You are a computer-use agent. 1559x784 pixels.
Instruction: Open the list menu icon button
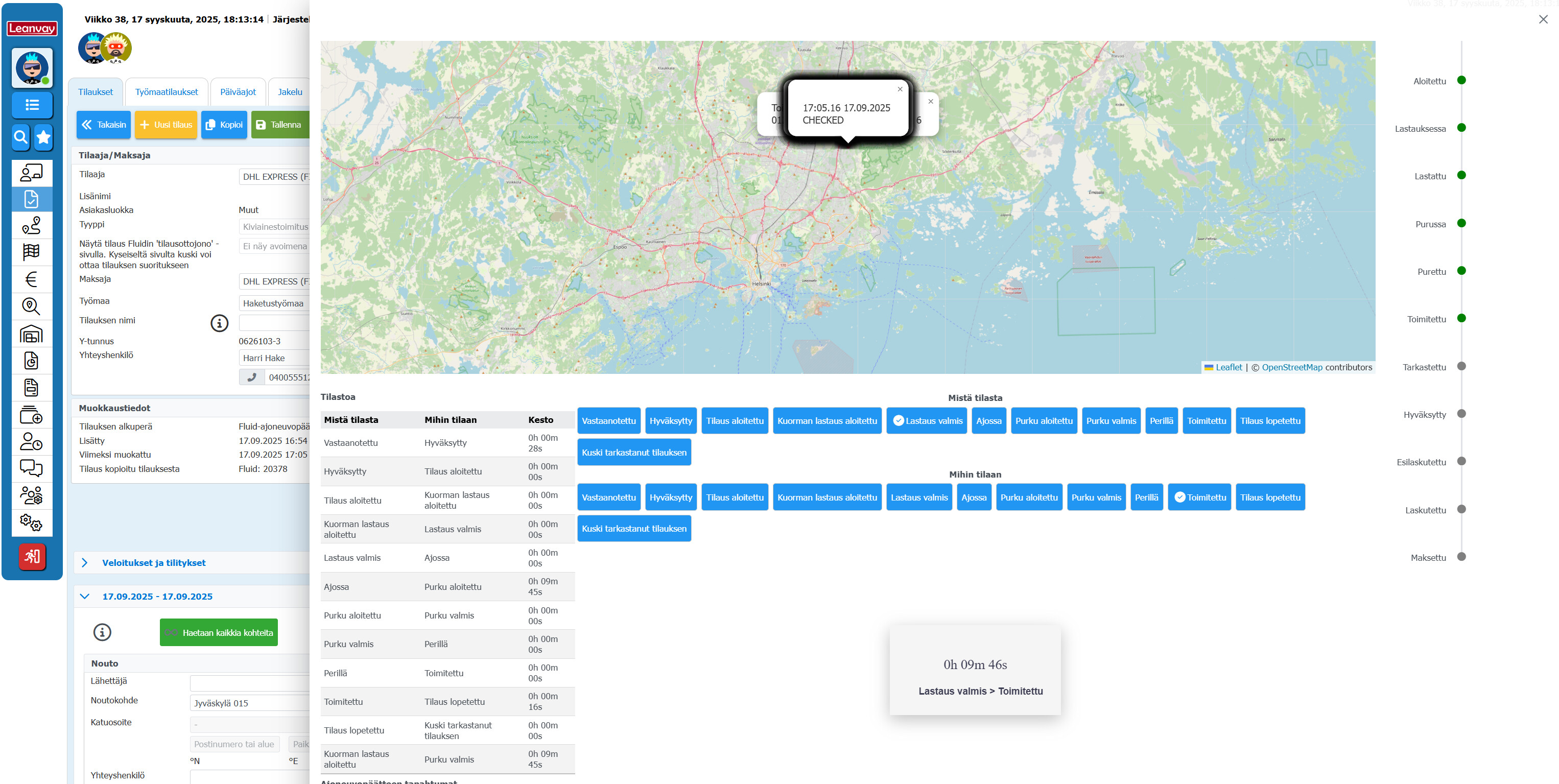point(32,105)
